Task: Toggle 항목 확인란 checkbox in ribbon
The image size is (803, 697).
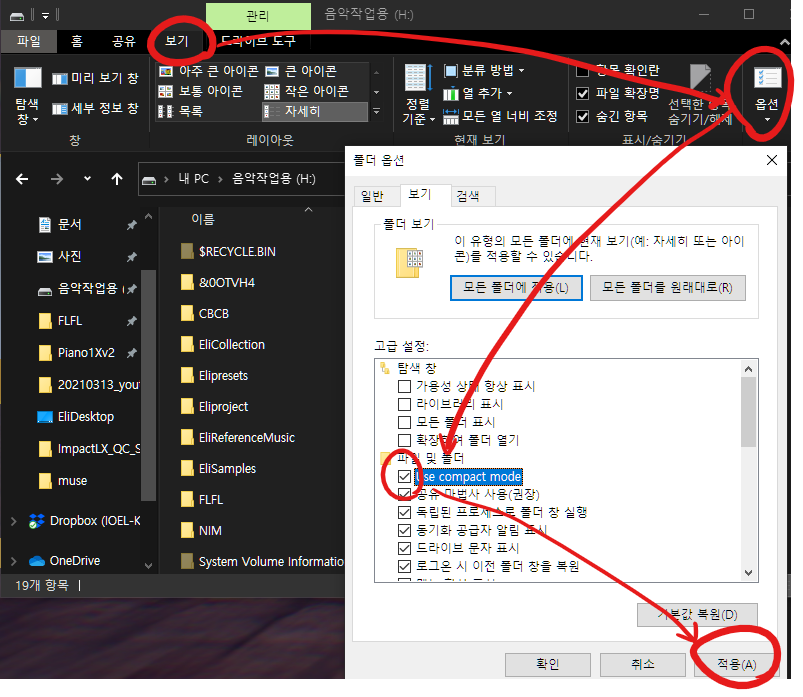Action: point(582,70)
